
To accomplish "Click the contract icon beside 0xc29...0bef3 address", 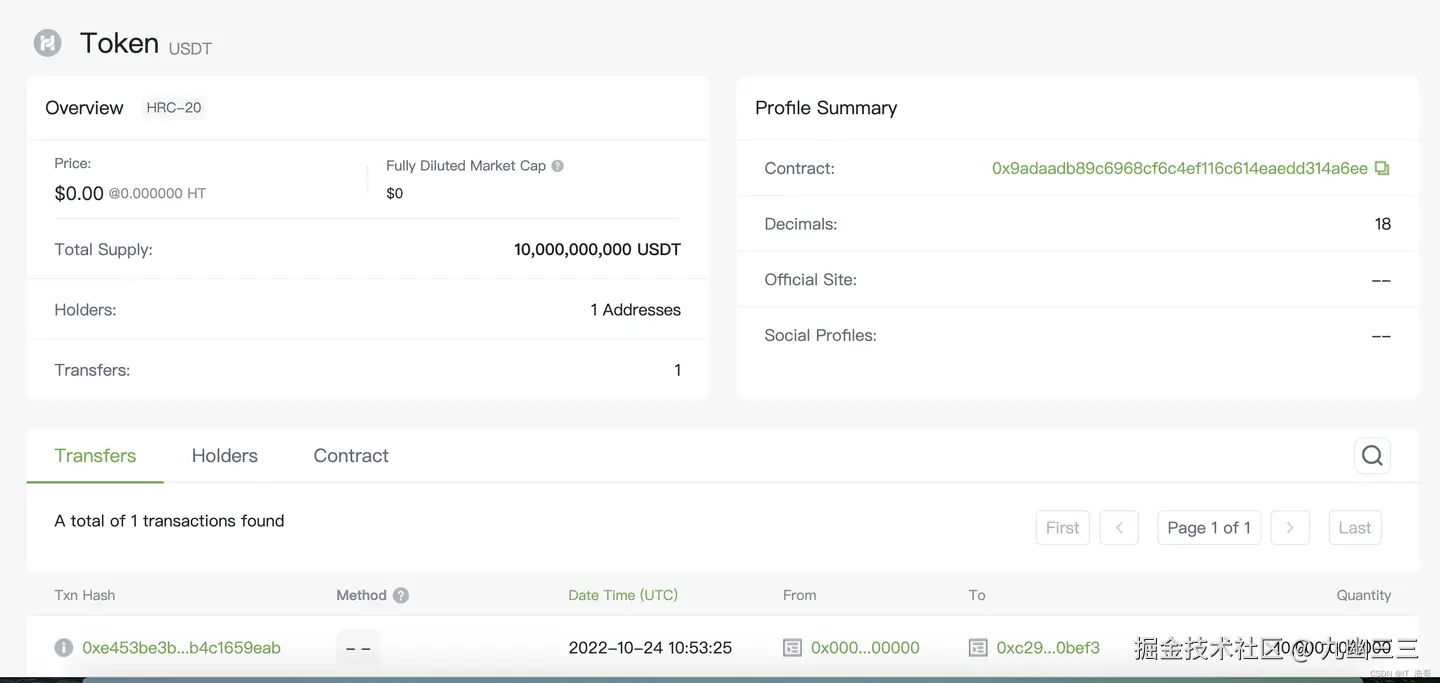I will (x=978, y=648).
